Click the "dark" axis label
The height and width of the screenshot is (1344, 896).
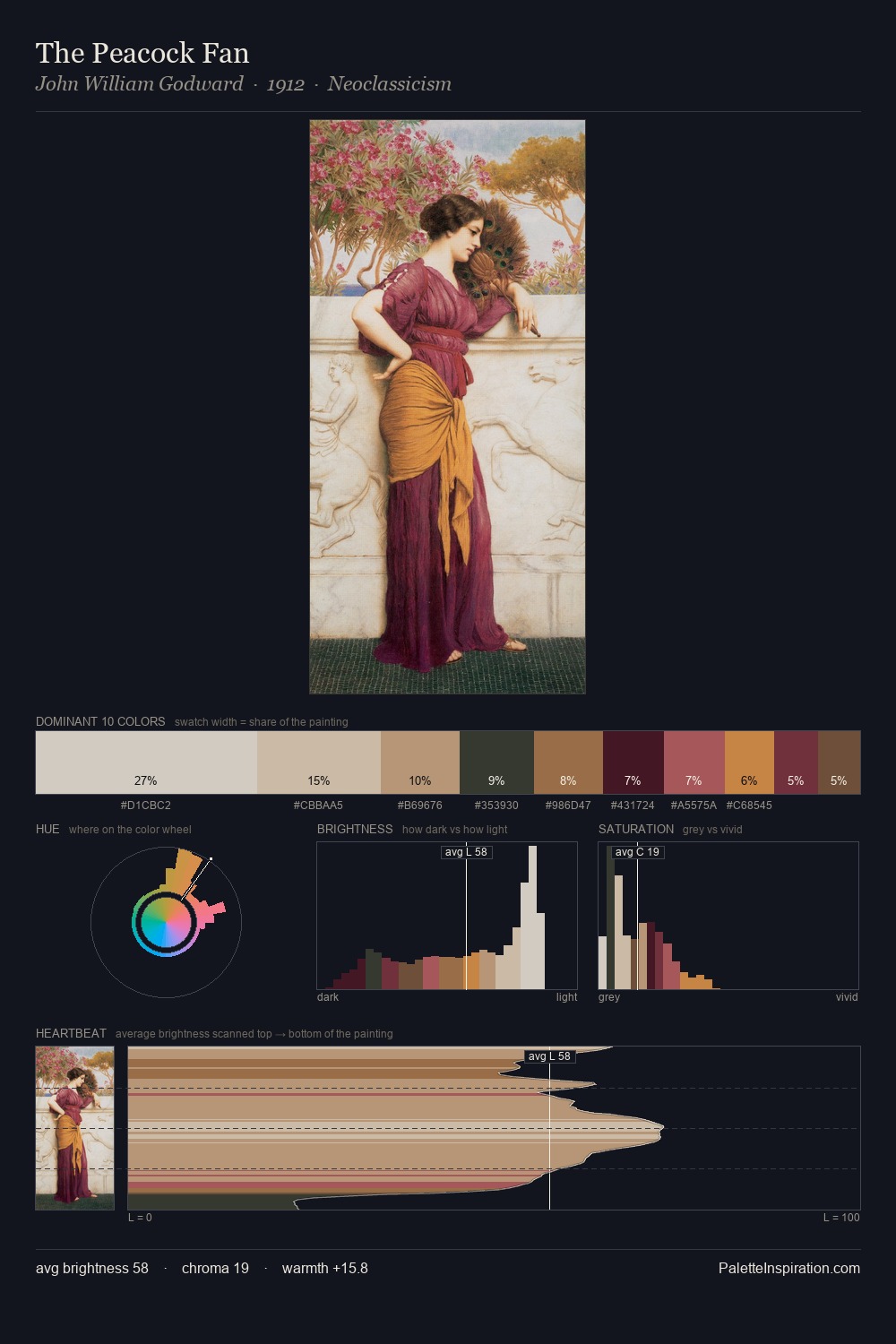[x=328, y=997]
